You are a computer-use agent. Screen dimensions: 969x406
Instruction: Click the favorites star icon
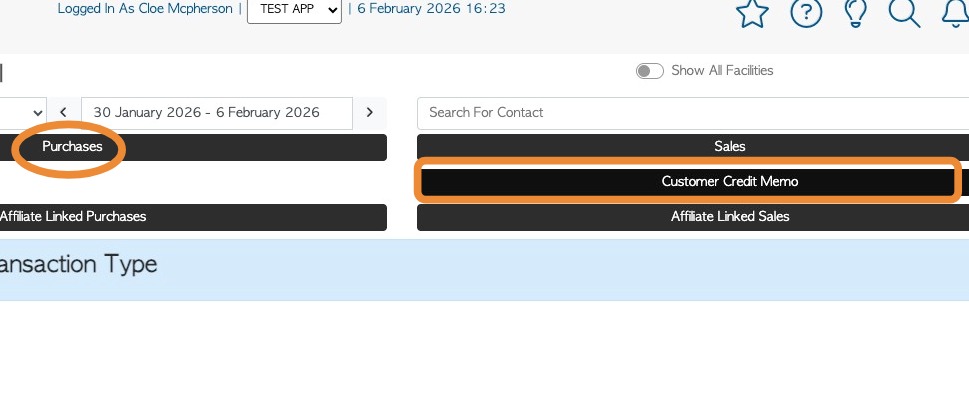click(x=751, y=12)
